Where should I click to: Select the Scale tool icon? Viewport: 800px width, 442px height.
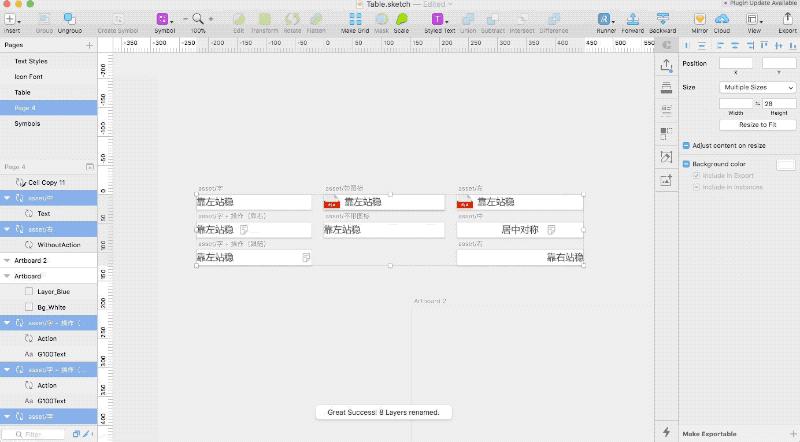pyautogui.click(x=402, y=19)
